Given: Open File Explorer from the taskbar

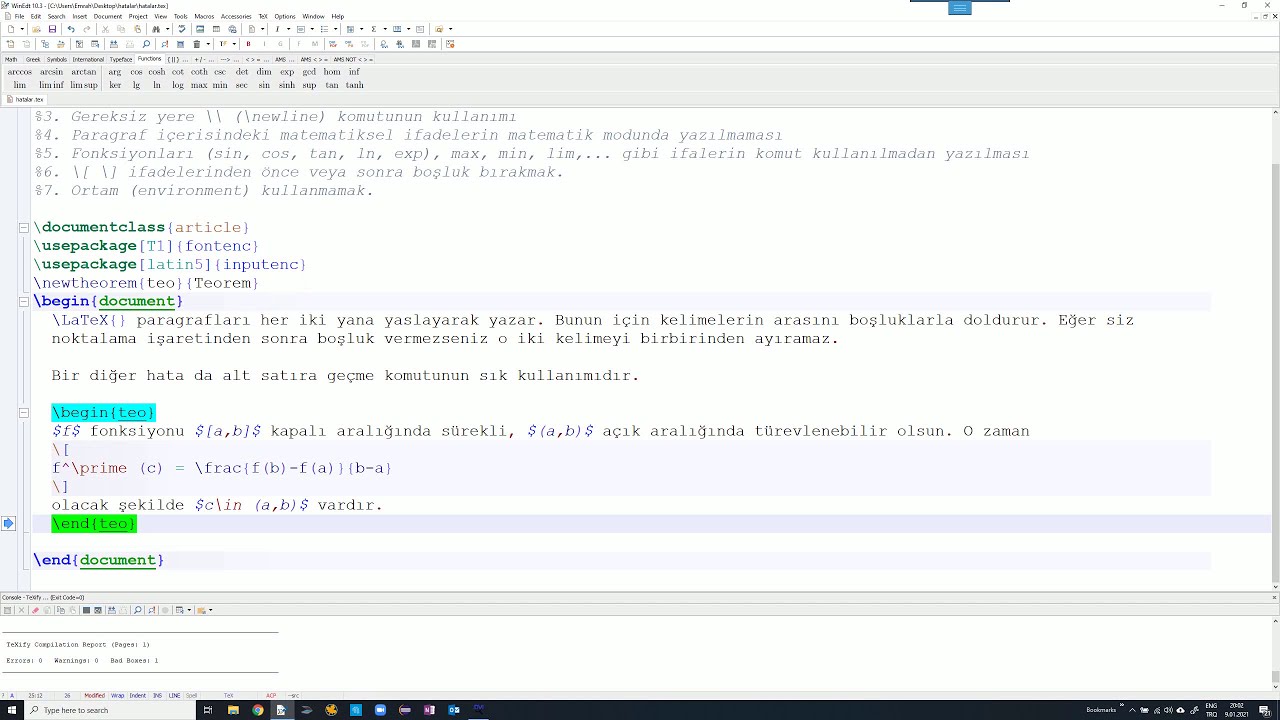Looking at the screenshot, I should tap(233, 710).
